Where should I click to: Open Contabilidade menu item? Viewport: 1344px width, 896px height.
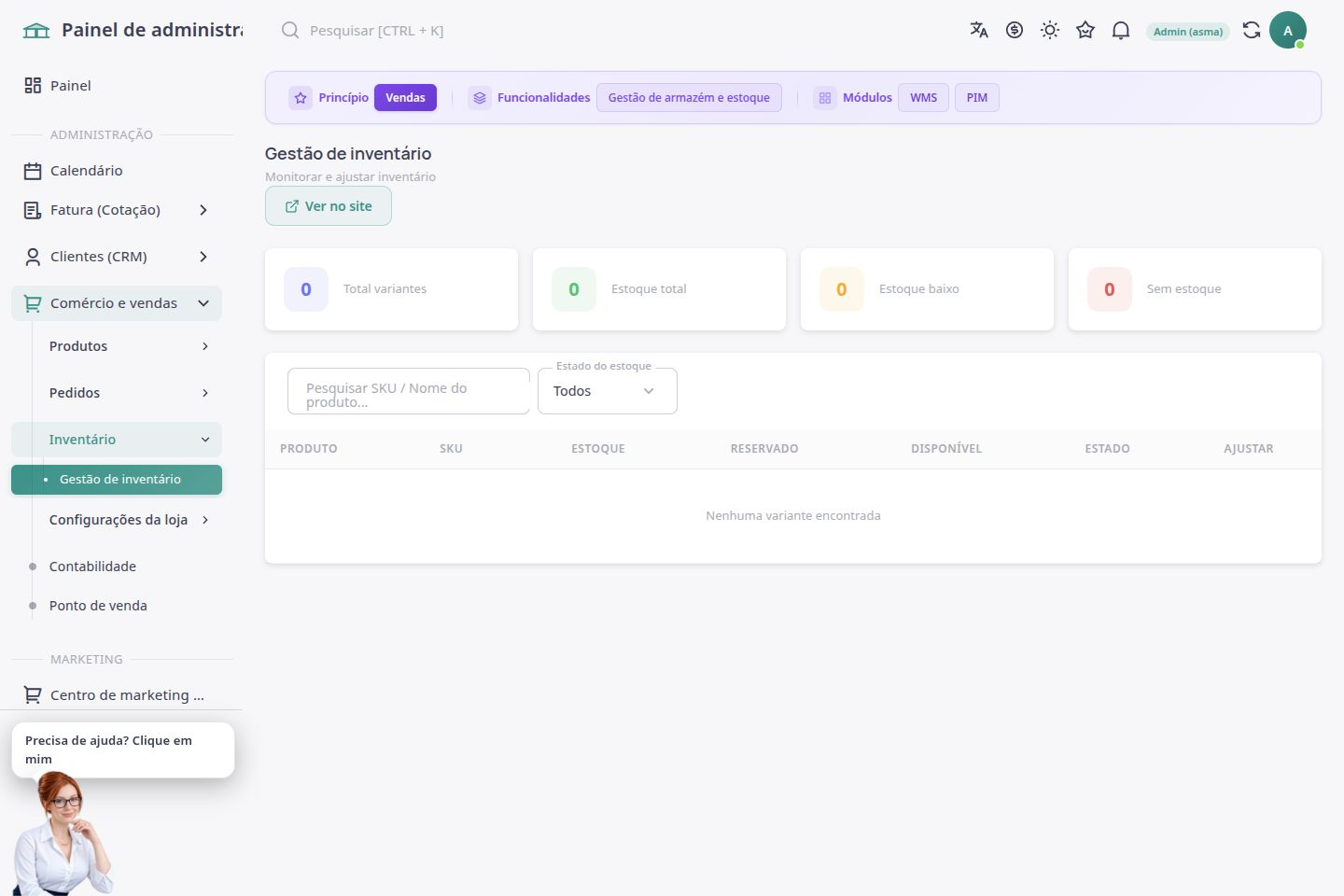[x=92, y=567]
